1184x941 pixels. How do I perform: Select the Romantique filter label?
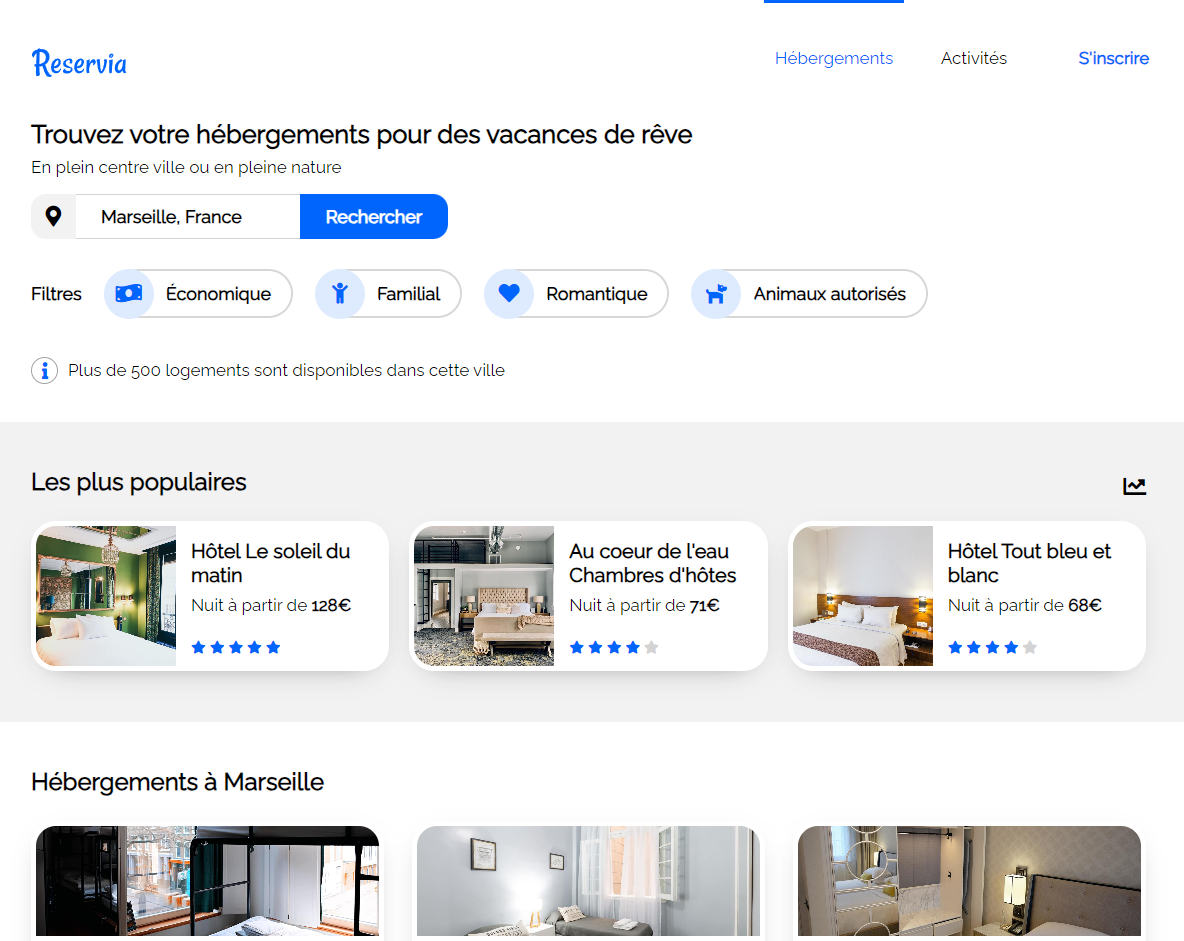point(596,294)
